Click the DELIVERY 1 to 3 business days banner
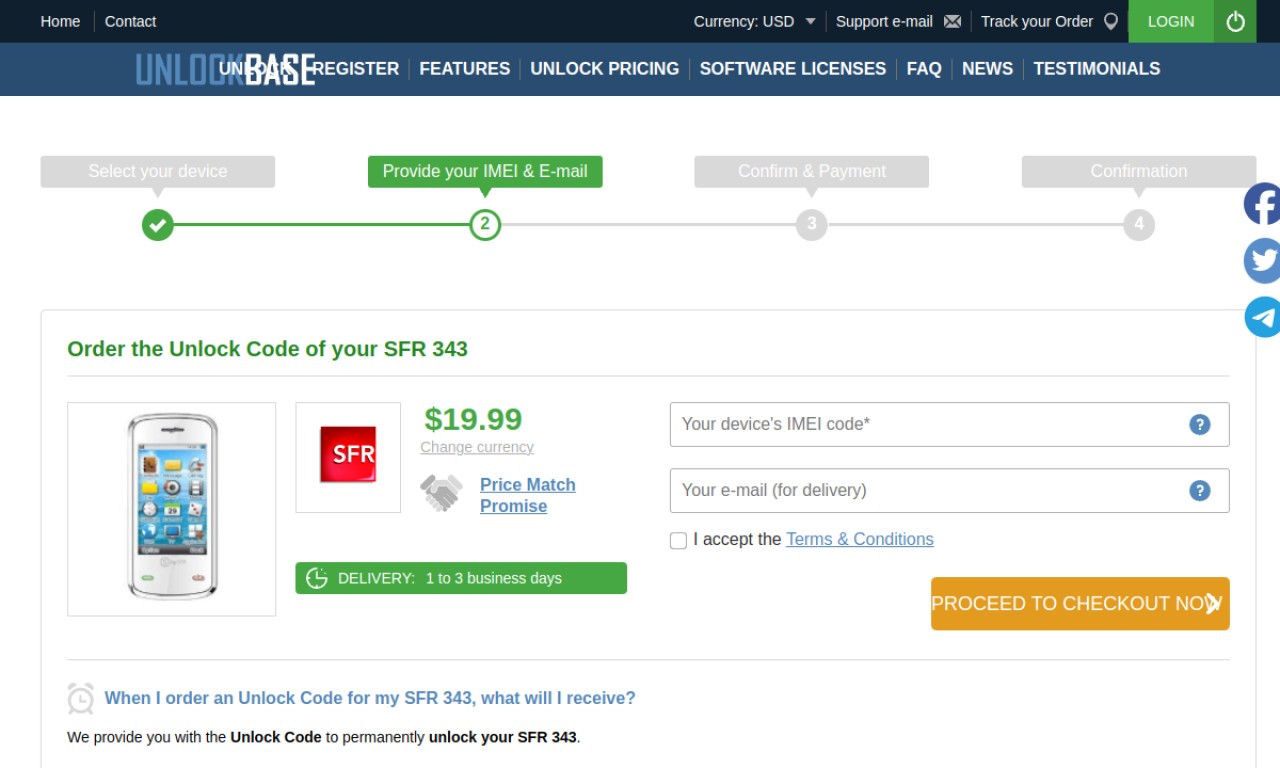 (x=461, y=578)
